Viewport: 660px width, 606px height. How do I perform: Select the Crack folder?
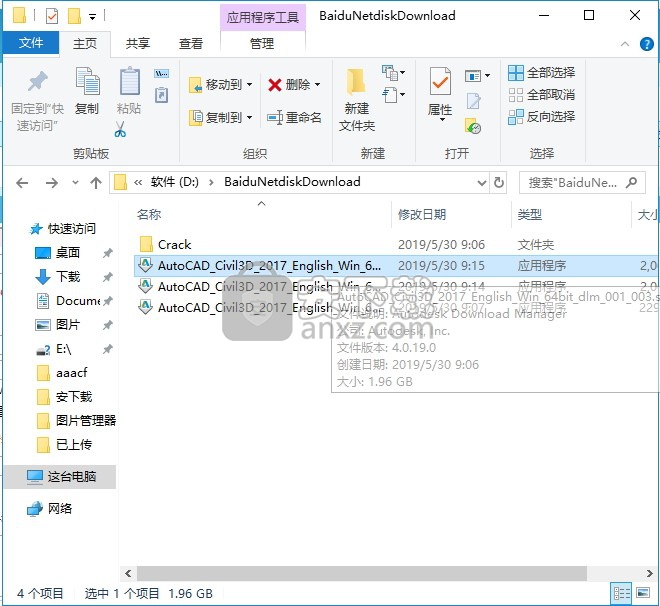tap(174, 245)
